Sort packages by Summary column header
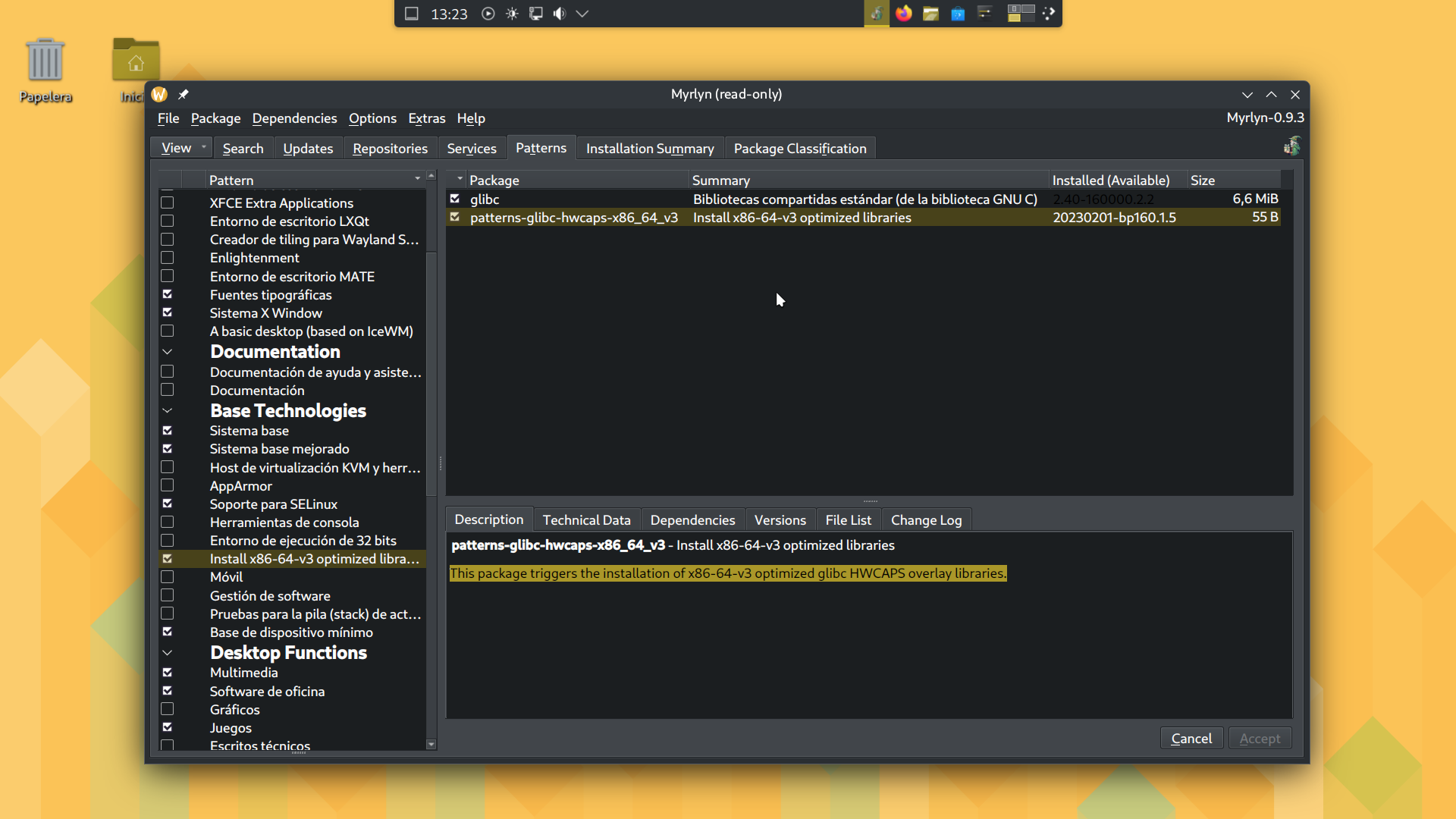This screenshot has height=819, width=1456. click(869, 180)
